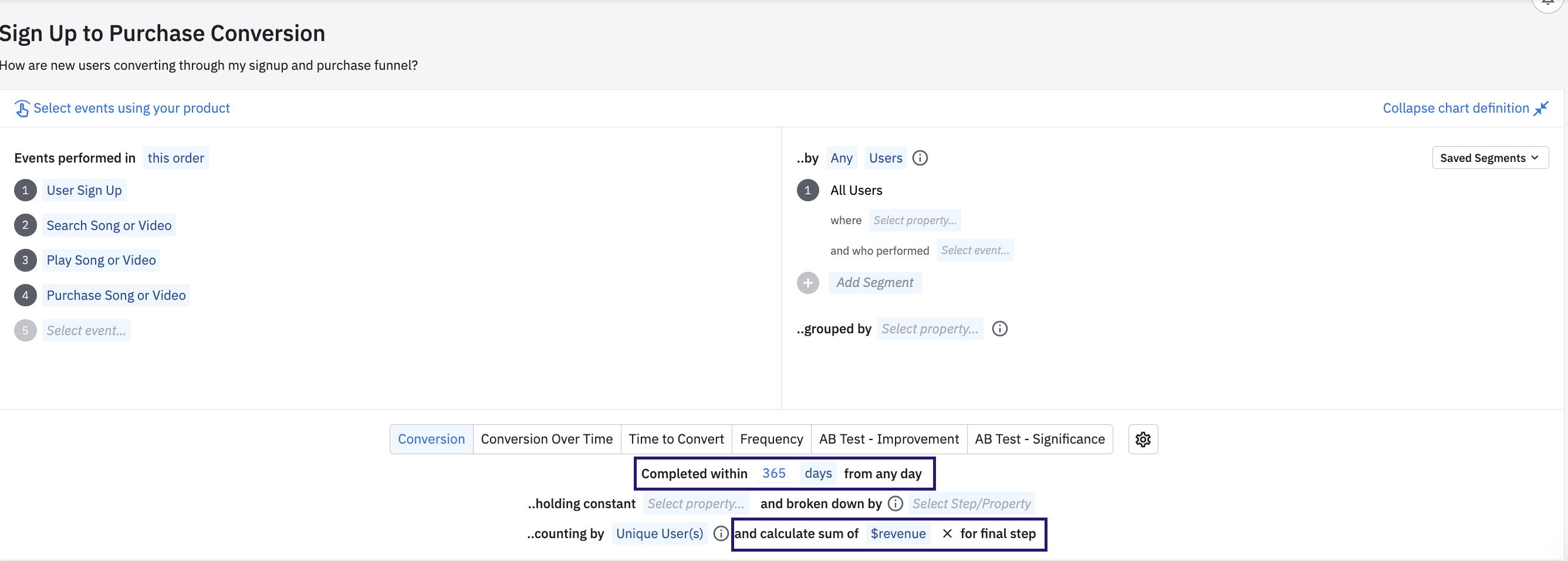Open the days time unit selector
The image size is (1568, 561).
pos(817,474)
